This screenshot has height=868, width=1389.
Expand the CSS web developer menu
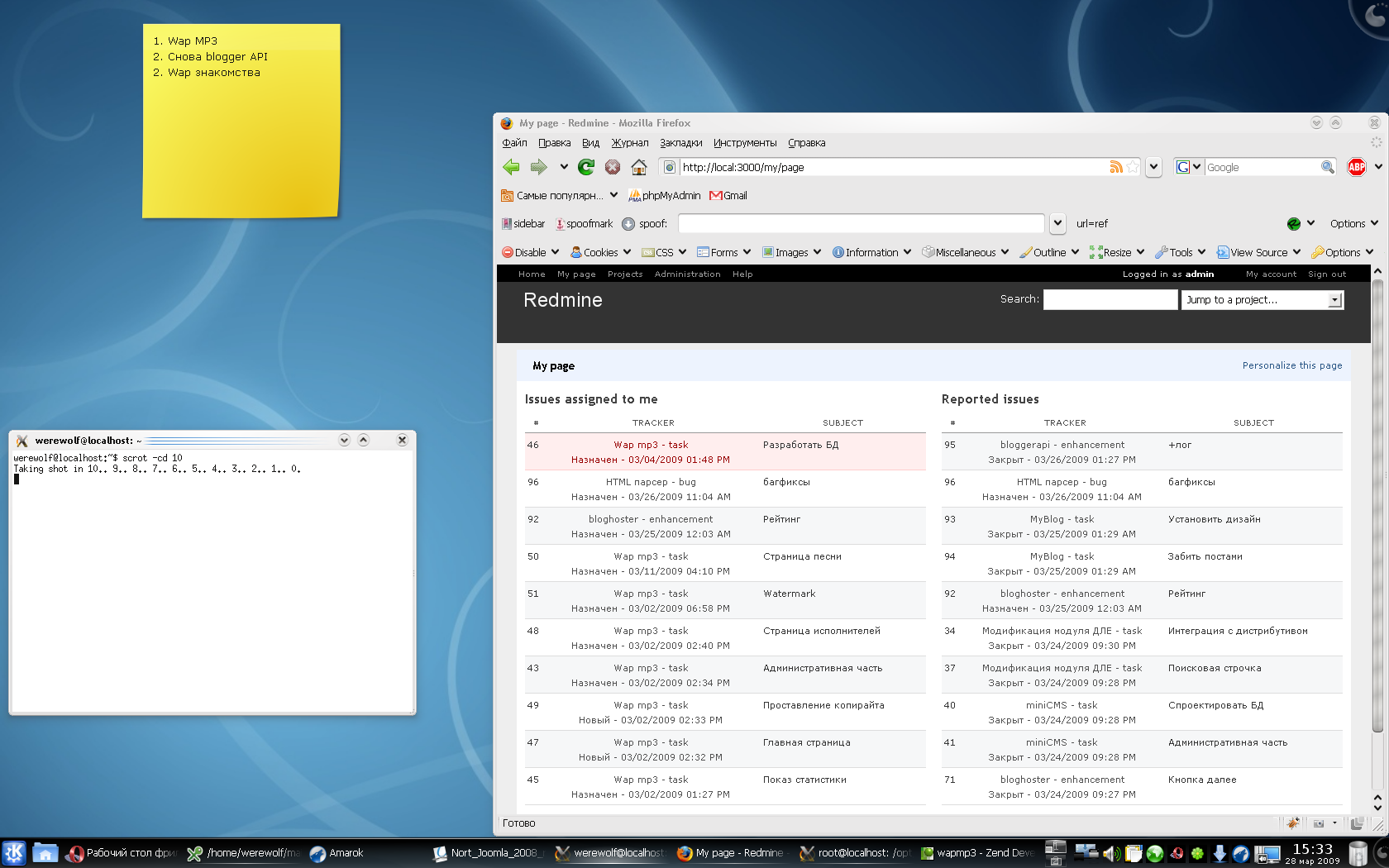click(x=665, y=252)
